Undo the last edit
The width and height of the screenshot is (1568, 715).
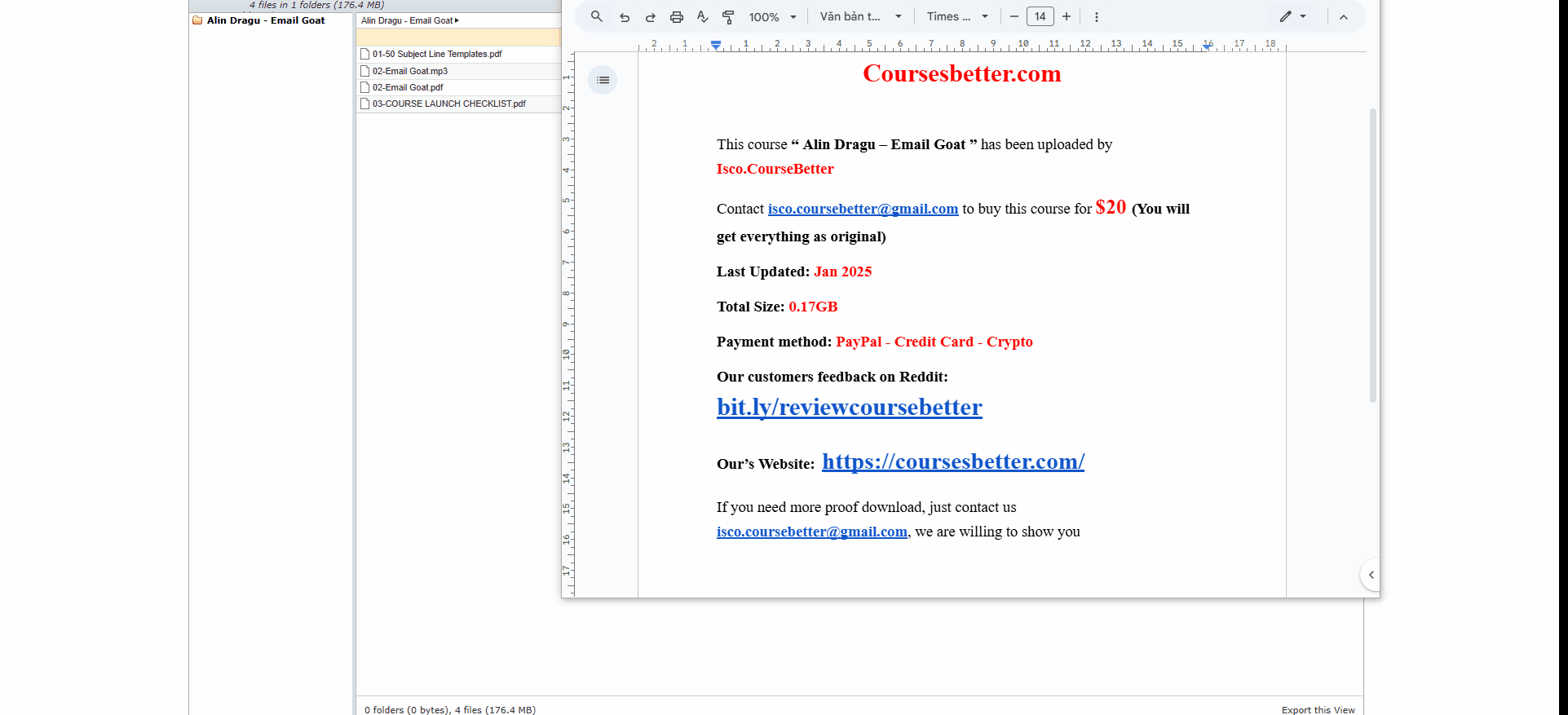pos(625,17)
